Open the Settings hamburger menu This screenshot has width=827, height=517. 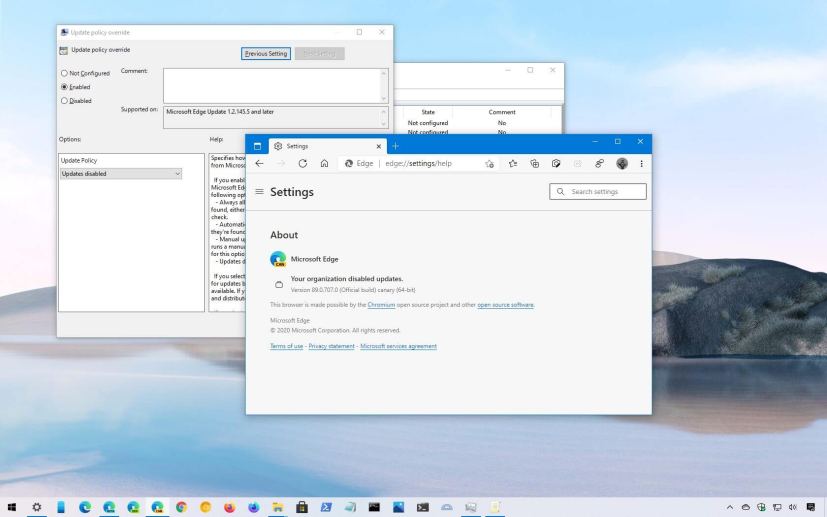260,191
